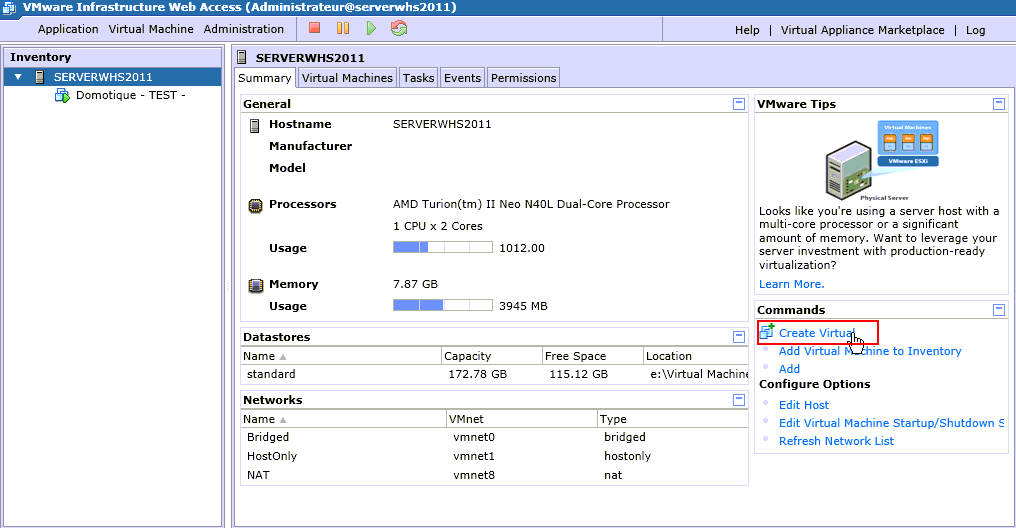This screenshot has height=528, width=1016.
Task: Open the Virtual Appliance Marketplace link
Action: pos(862,30)
